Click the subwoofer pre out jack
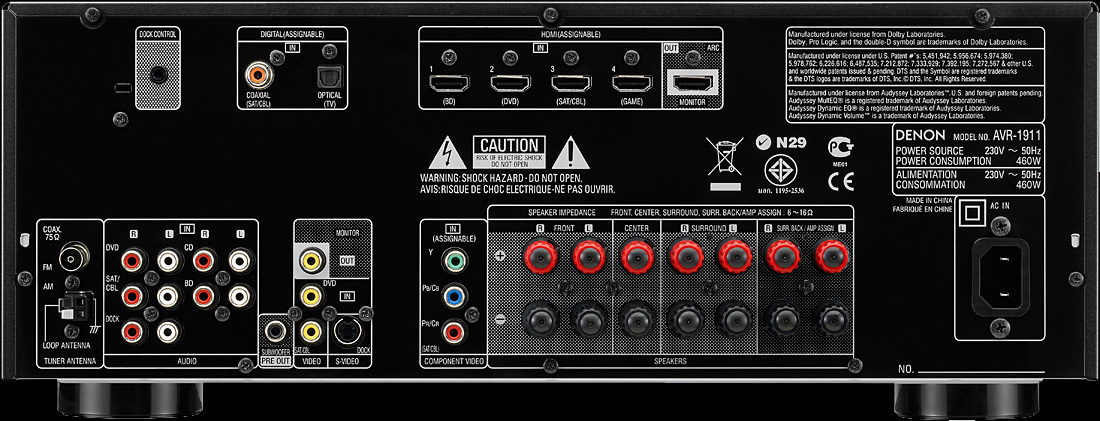 tap(274, 328)
